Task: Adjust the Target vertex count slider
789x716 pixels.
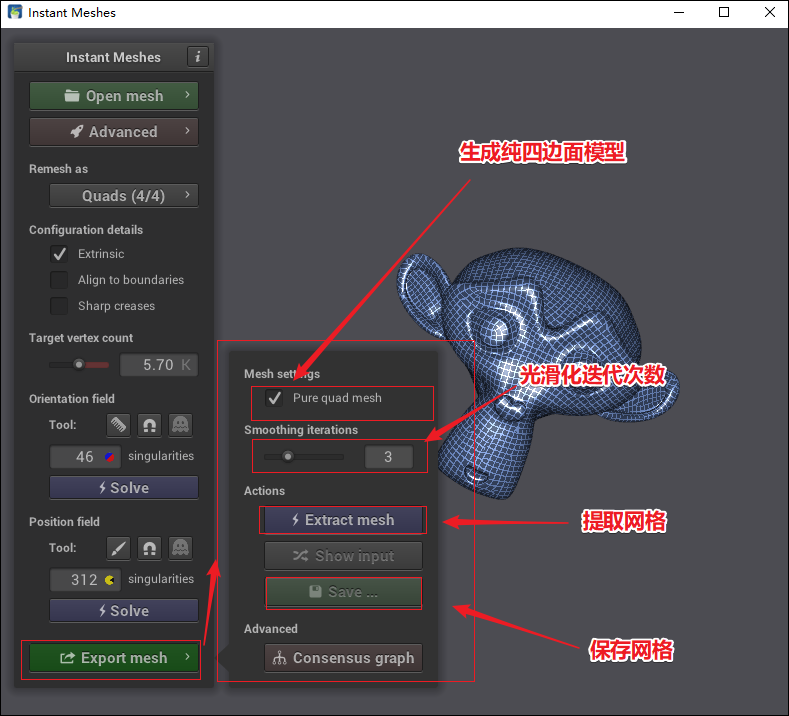Action: pyautogui.click(x=79, y=364)
